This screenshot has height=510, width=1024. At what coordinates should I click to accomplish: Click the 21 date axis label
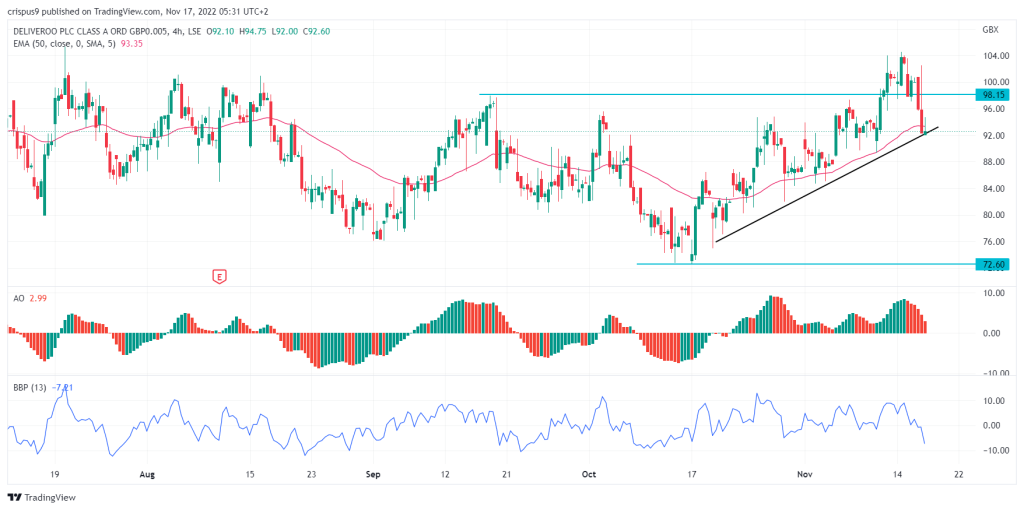tap(507, 475)
